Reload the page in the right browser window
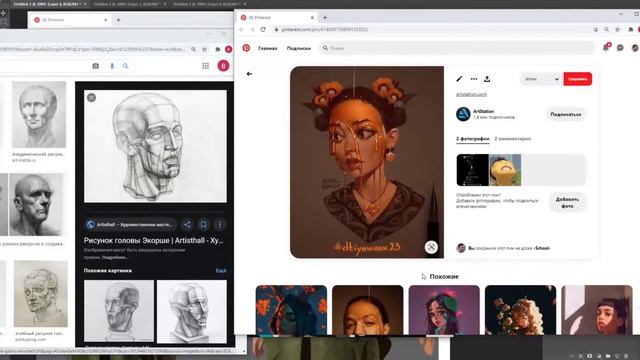The image size is (640, 360). 263,29
